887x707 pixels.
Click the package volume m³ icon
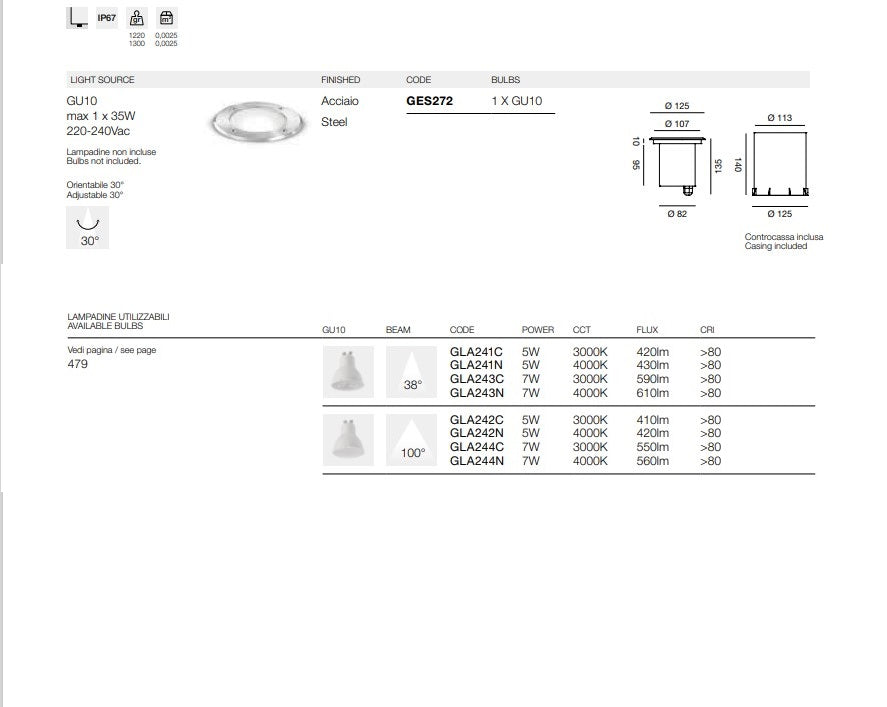pyautogui.click(x=167, y=17)
